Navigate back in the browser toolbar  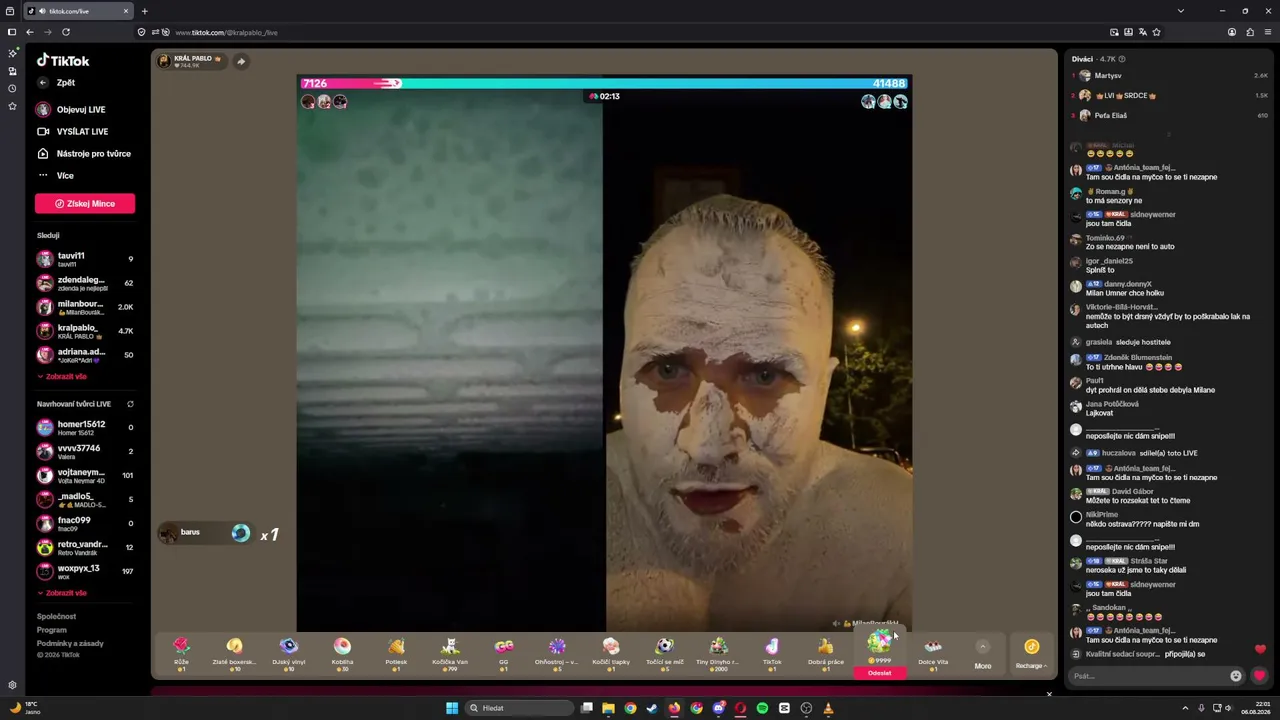[x=30, y=32]
